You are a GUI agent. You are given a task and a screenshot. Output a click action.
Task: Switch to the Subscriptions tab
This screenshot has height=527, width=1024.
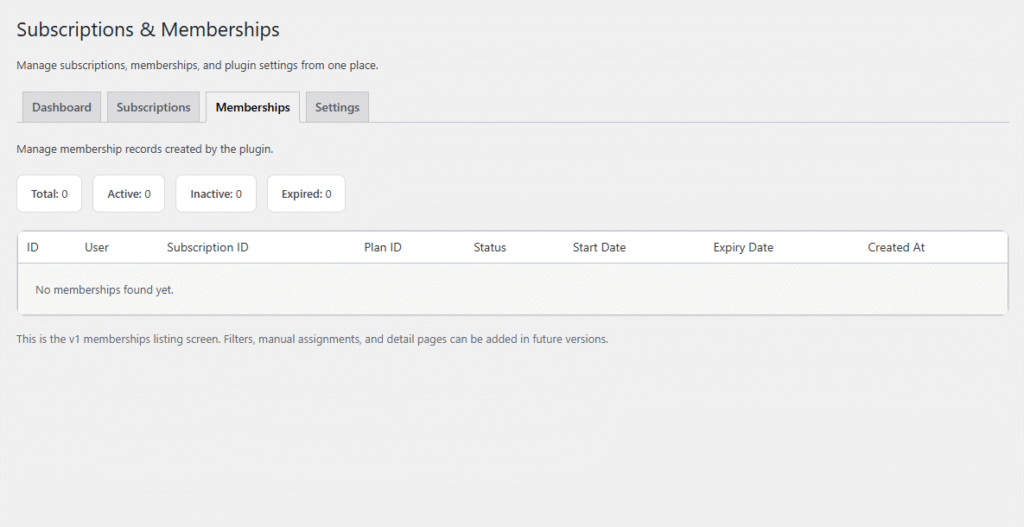tap(153, 107)
